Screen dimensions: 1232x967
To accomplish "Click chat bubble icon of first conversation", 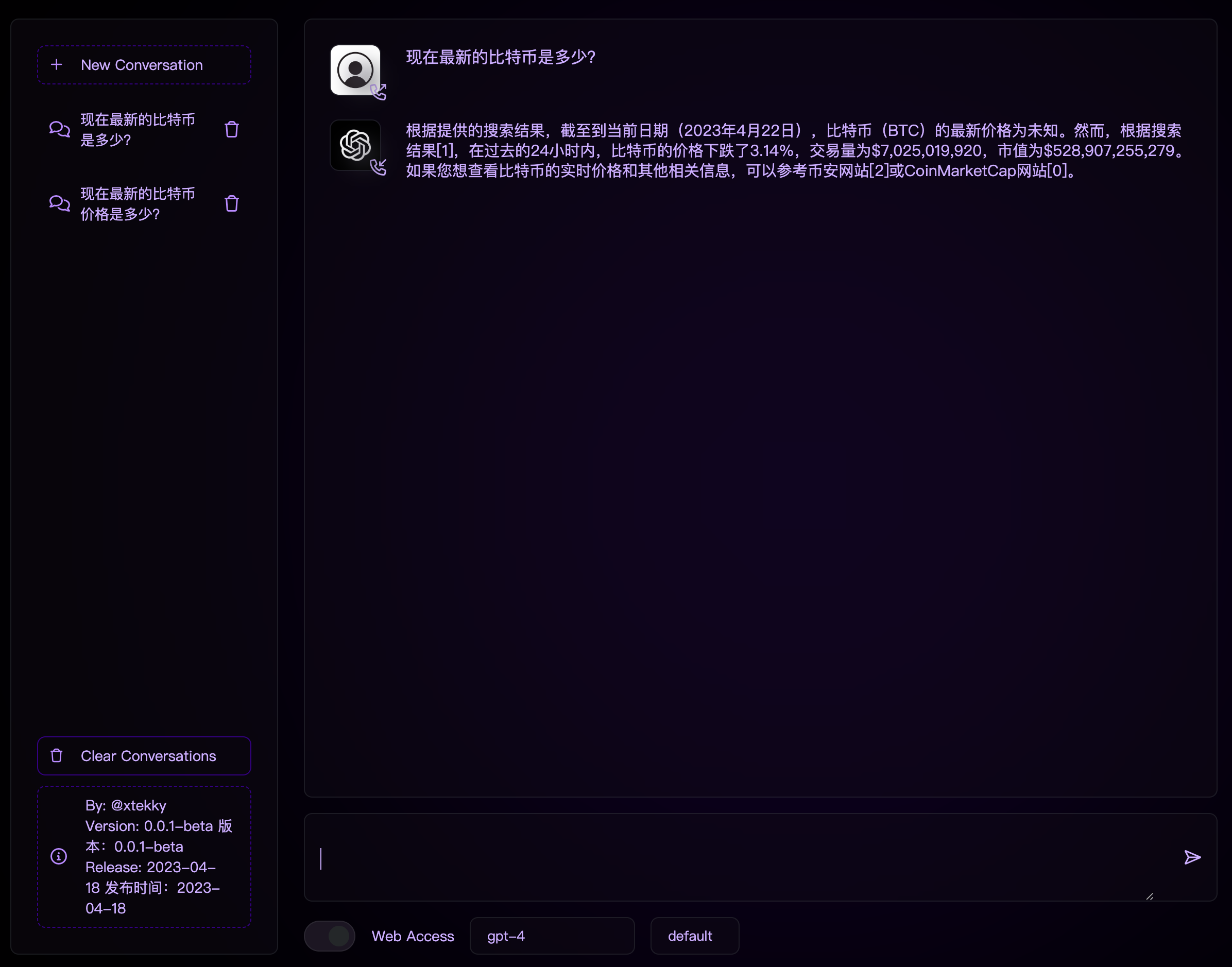I will pyautogui.click(x=59, y=130).
